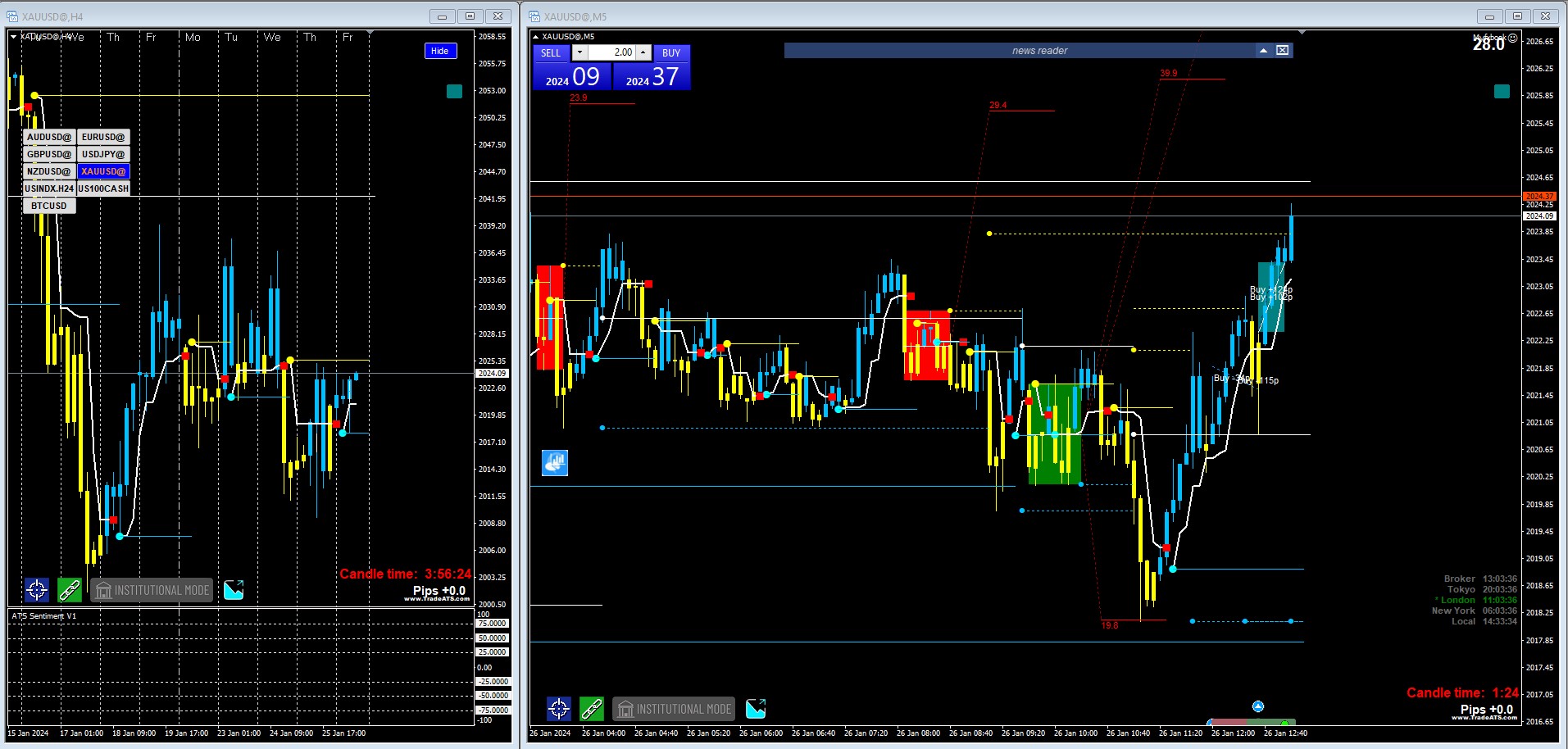Click the 28.0 spread value in M5 chart
The height and width of the screenshot is (749, 1568).
click(1488, 45)
